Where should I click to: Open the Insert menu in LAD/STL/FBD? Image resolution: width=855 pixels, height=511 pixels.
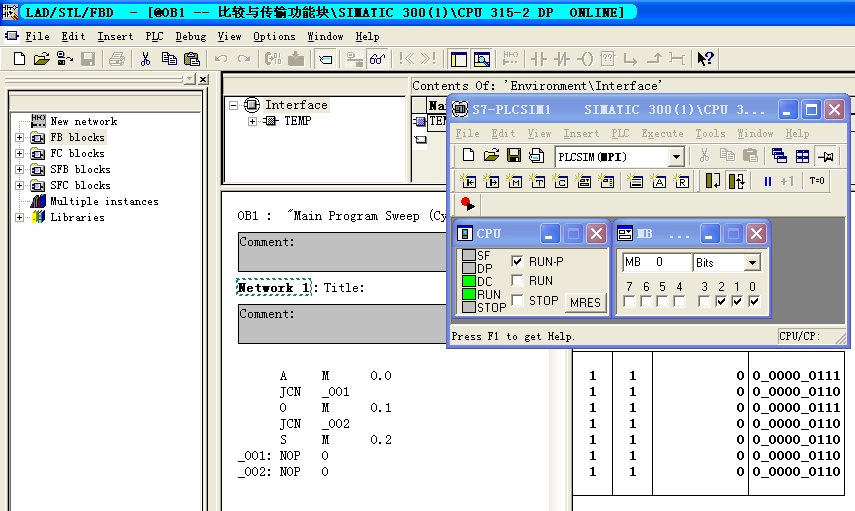pos(115,37)
